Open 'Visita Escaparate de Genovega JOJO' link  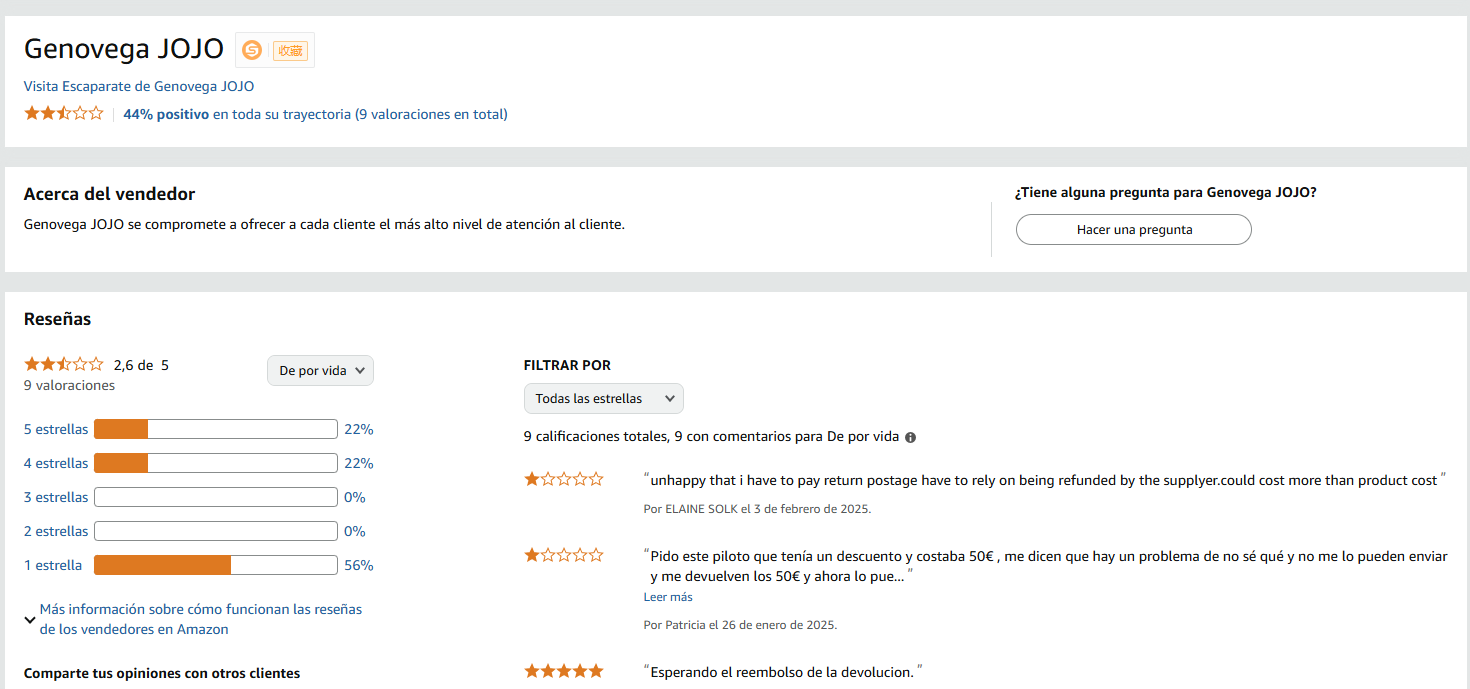point(139,87)
